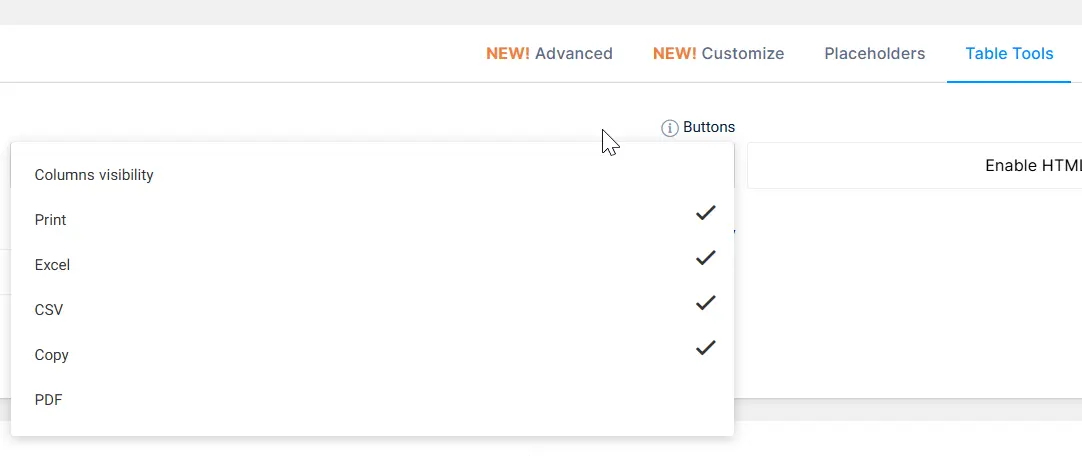
Task: Select the Table Tools tab
Action: (x=1009, y=53)
